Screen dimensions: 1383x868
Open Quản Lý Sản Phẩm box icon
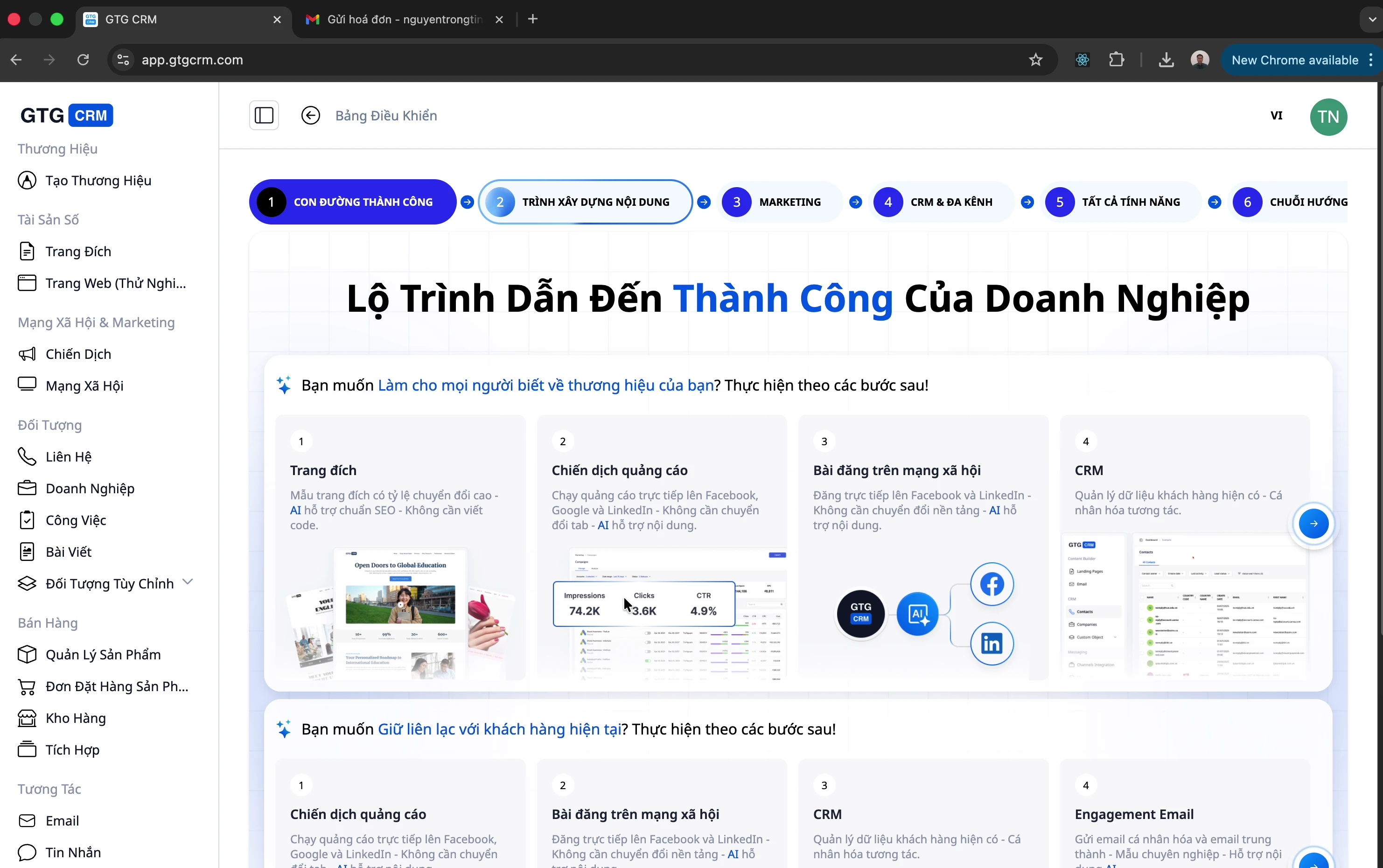(27, 654)
